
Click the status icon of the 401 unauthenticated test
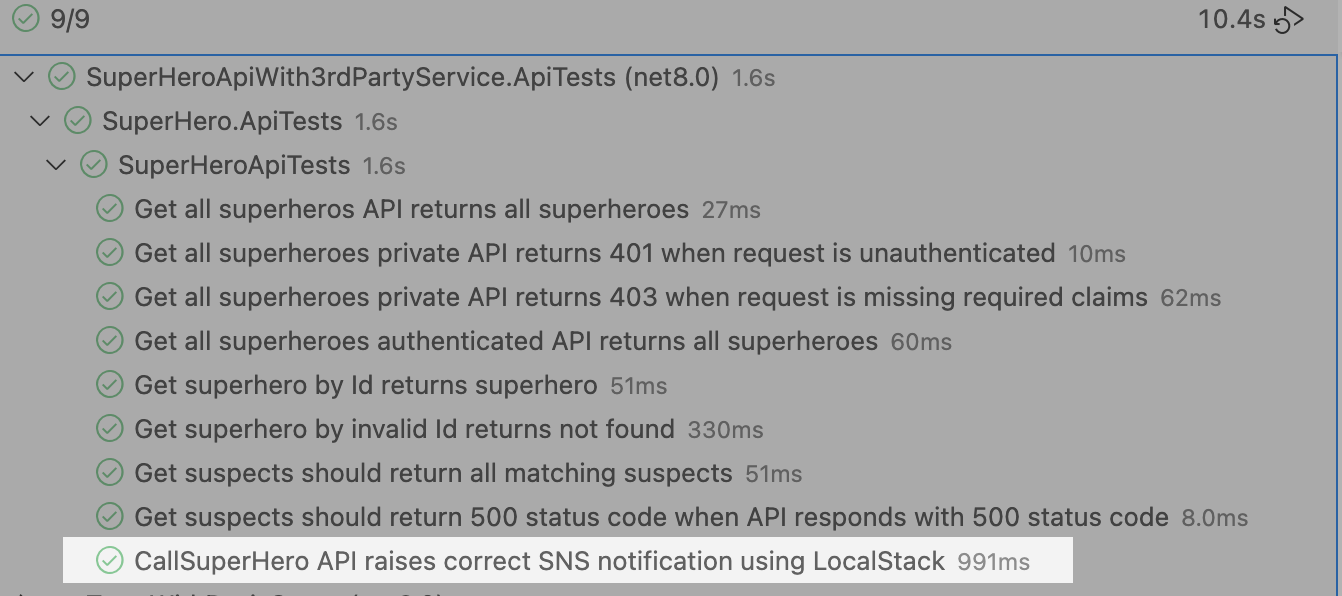tap(109, 253)
